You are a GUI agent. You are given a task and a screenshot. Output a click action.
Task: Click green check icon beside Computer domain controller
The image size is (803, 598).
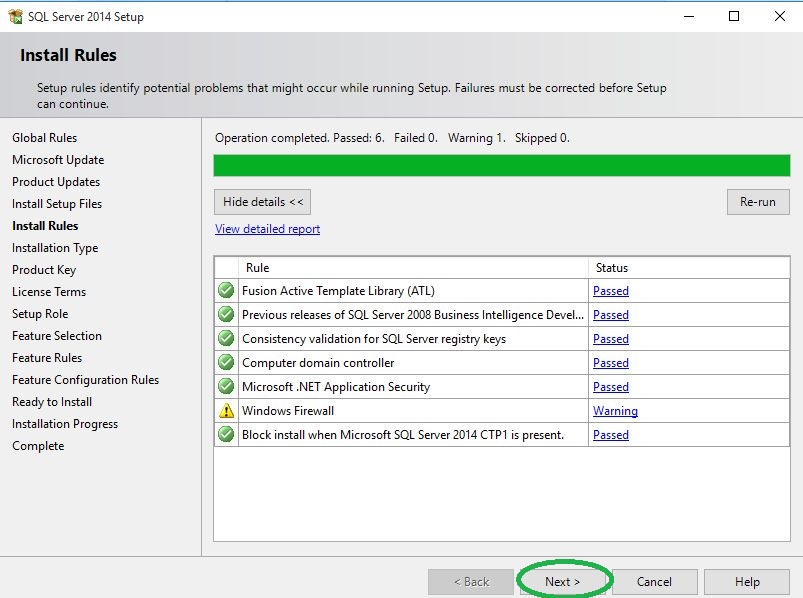pos(226,363)
